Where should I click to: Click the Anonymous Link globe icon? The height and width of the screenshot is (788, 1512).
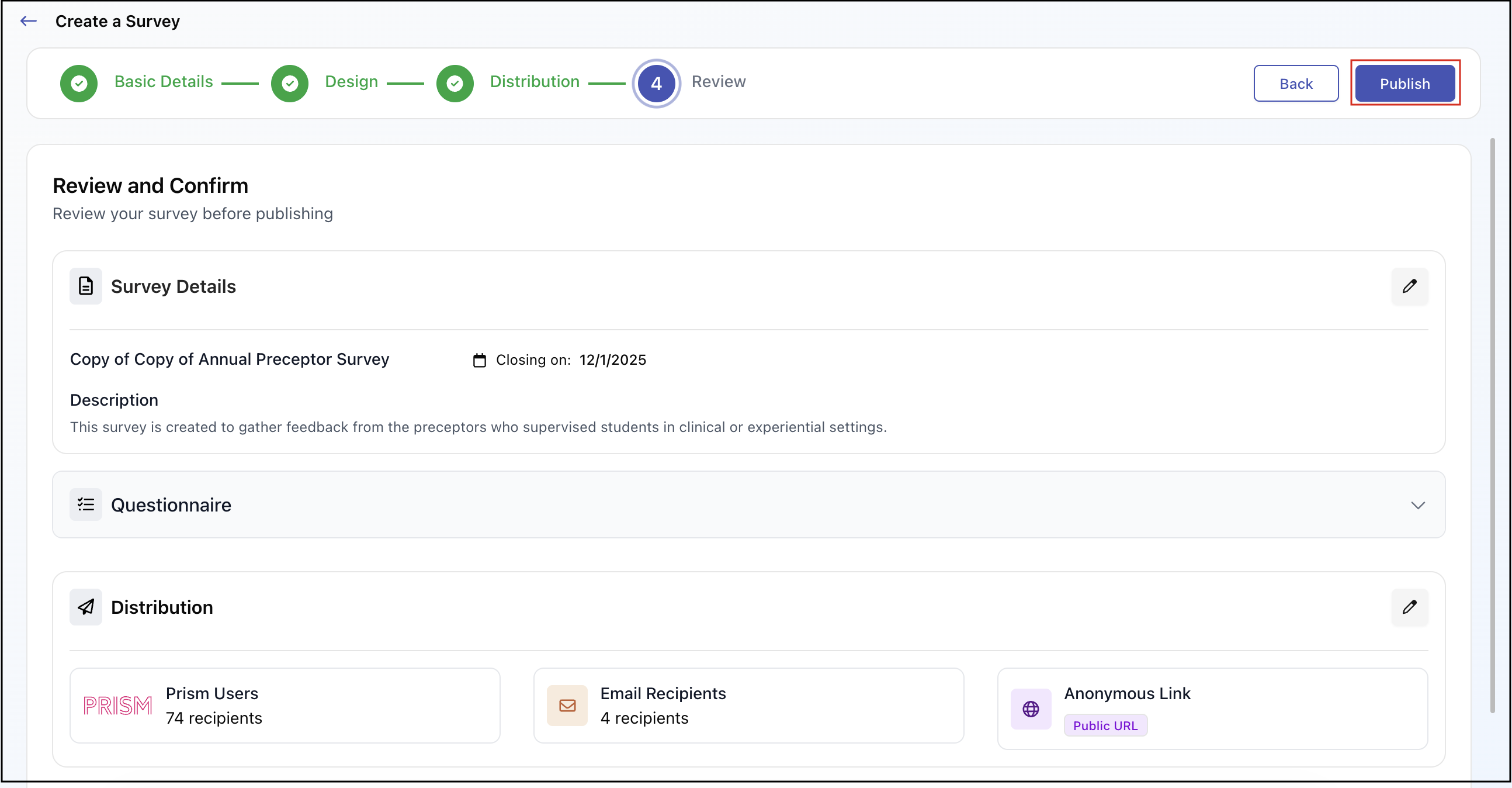point(1031,708)
